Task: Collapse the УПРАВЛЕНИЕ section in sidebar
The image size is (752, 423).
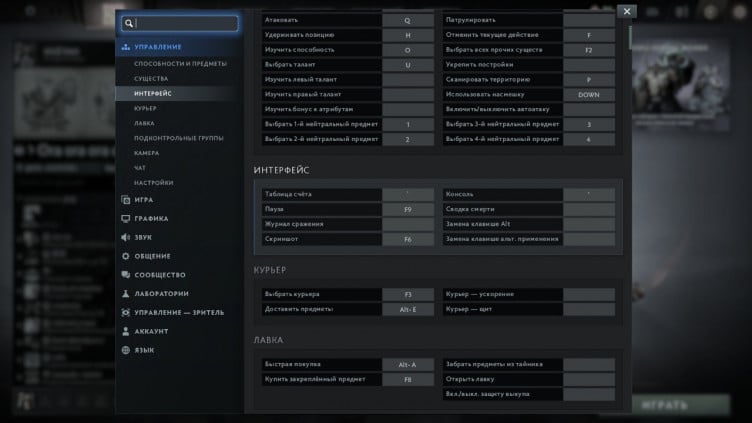Action: 157,47
